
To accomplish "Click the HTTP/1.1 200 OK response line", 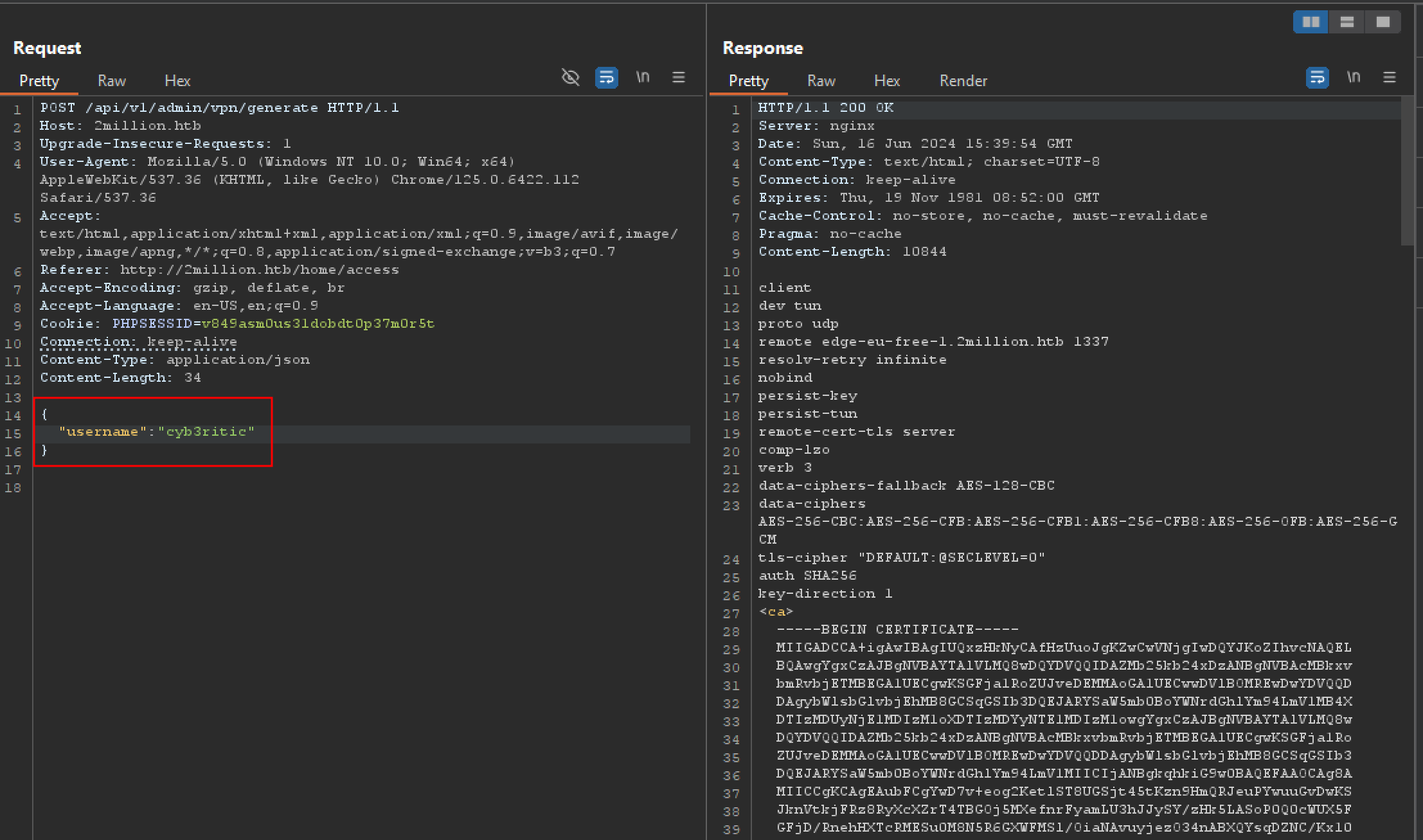I will [x=826, y=108].
